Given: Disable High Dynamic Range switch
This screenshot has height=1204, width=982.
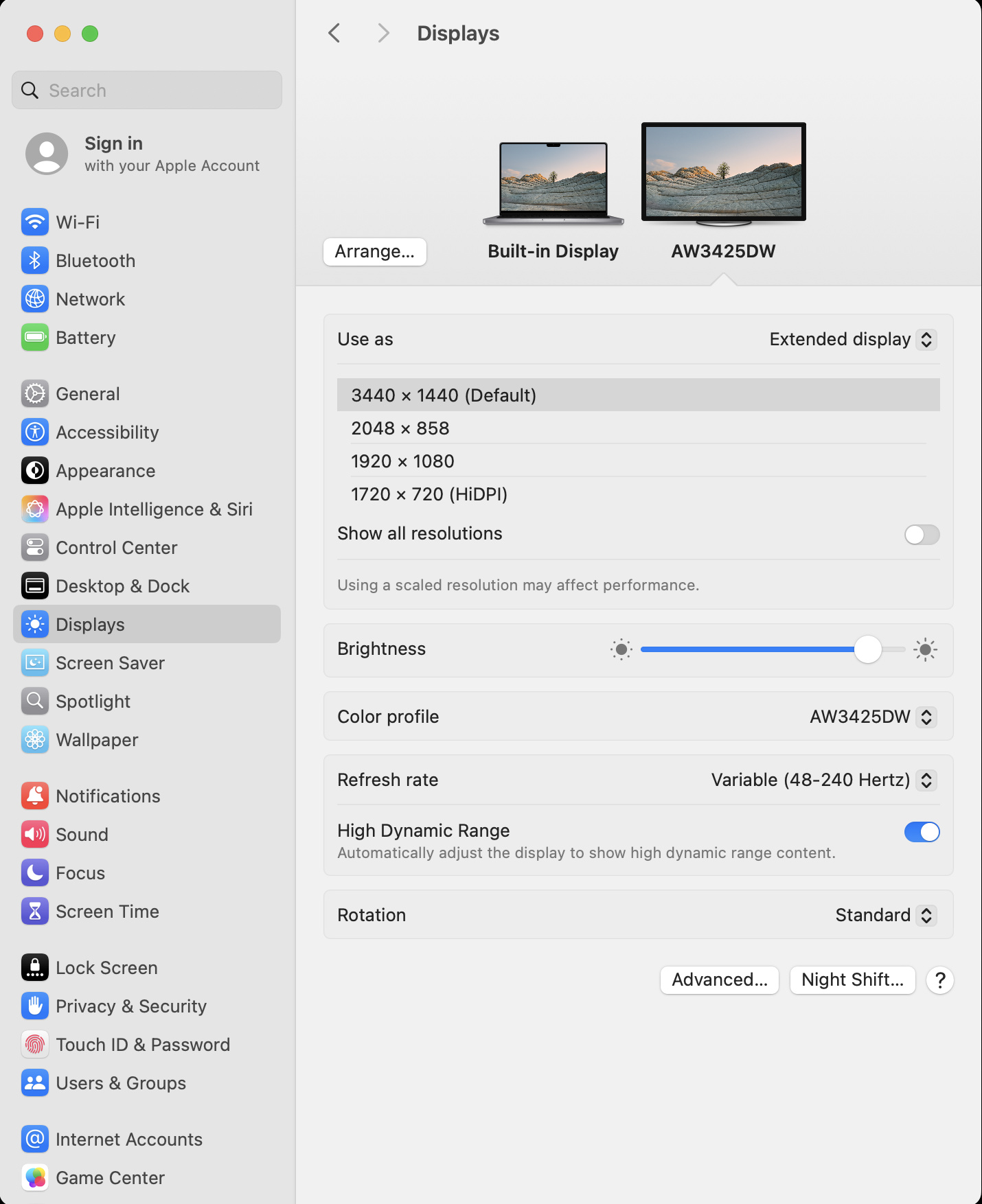Looking at the screenshot, I should tap(922, 832).
